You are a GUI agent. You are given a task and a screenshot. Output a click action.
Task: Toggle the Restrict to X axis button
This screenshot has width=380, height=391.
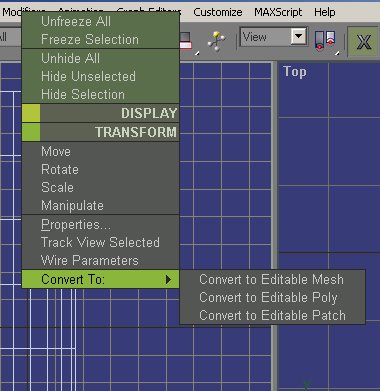coord(363,42)
